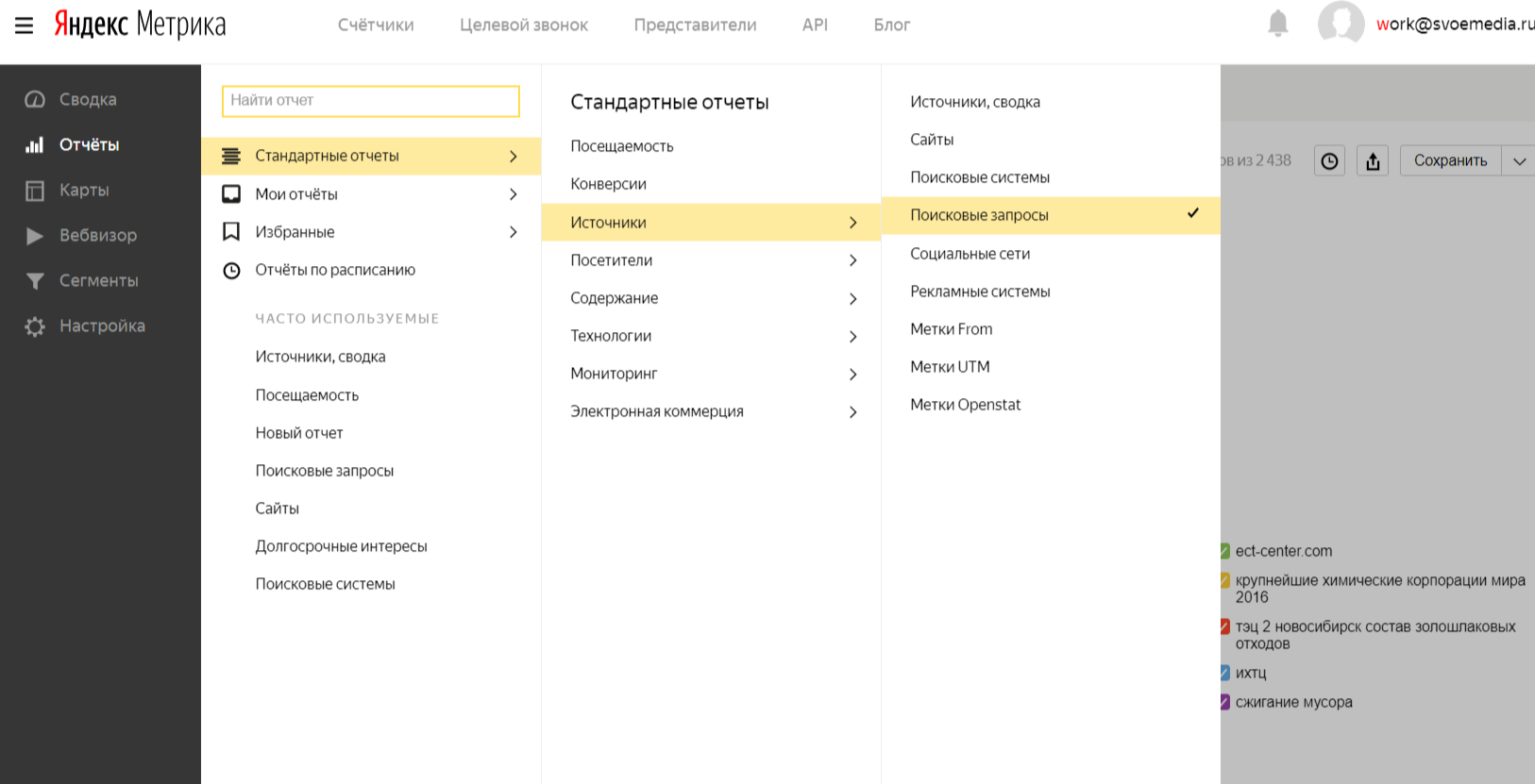Expand the Мониторинг submenu chevron

click(x=853, y=374)
